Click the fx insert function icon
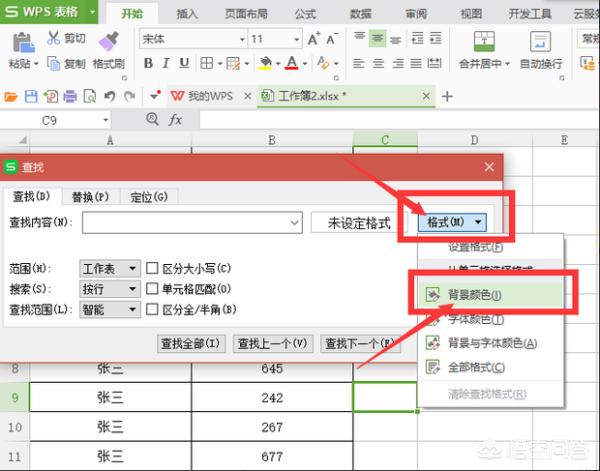 [x=175, y=119]
